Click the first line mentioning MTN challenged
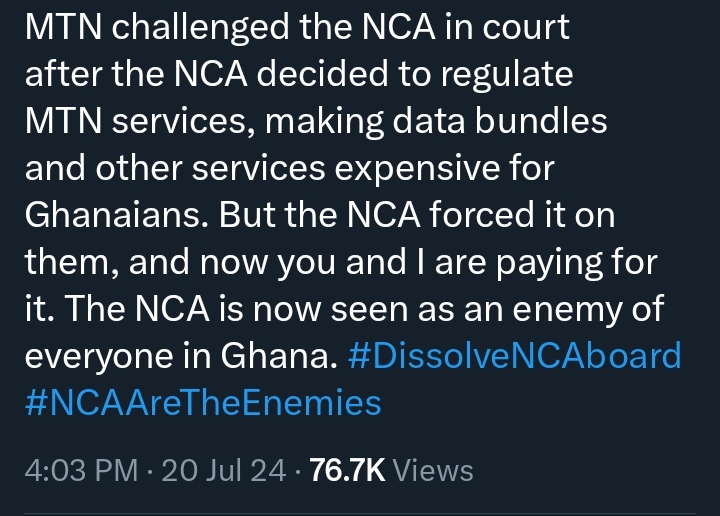 click(x=297, y=28)
